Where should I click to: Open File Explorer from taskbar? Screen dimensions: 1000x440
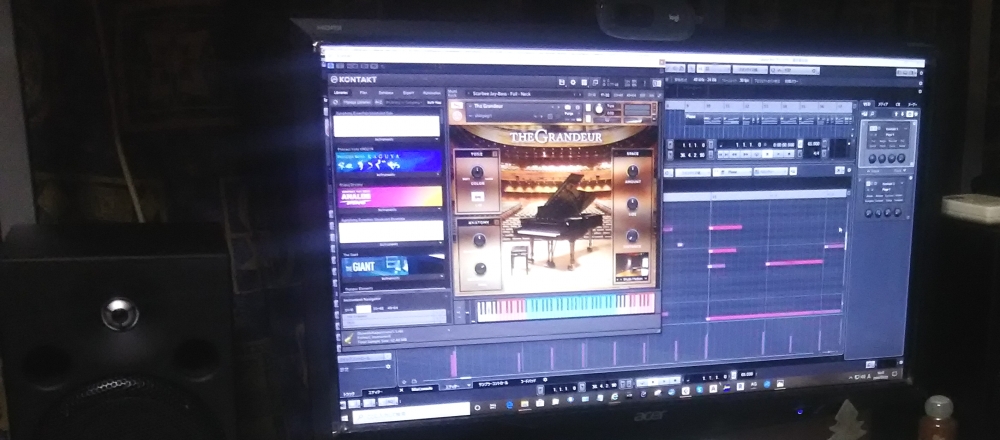click(525, 404)
